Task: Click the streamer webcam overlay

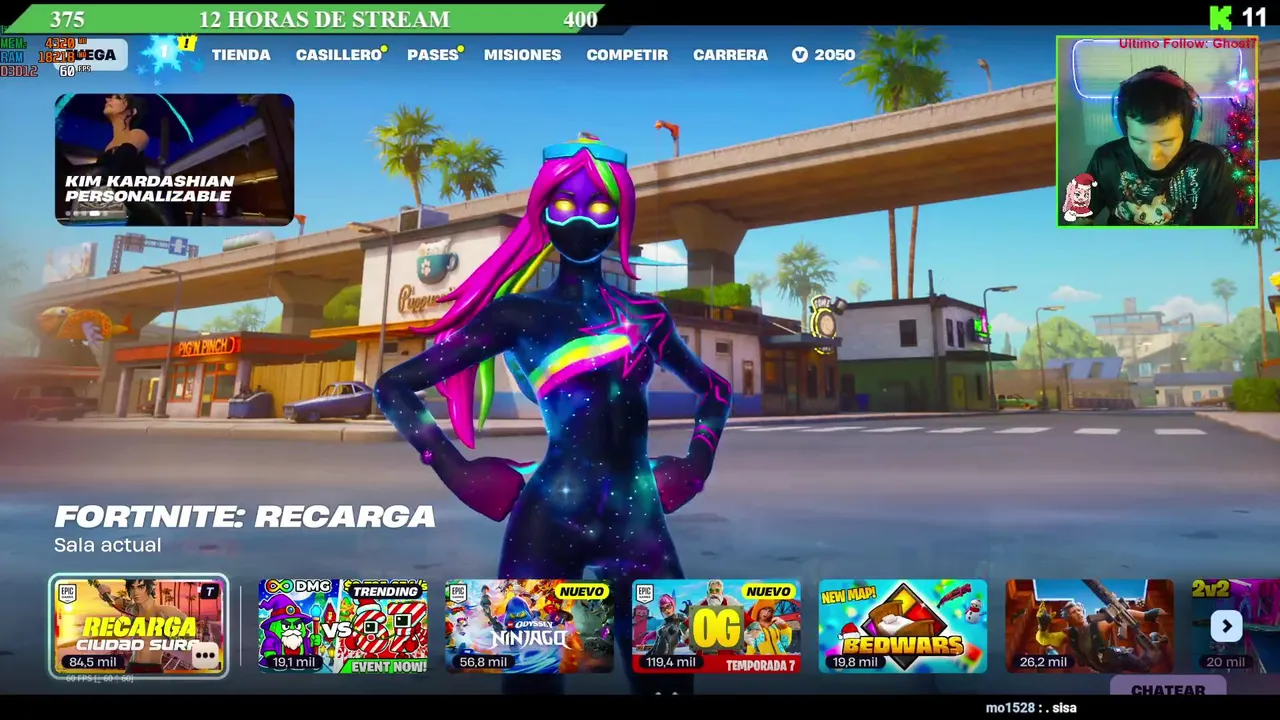Action: [1157, 132]
